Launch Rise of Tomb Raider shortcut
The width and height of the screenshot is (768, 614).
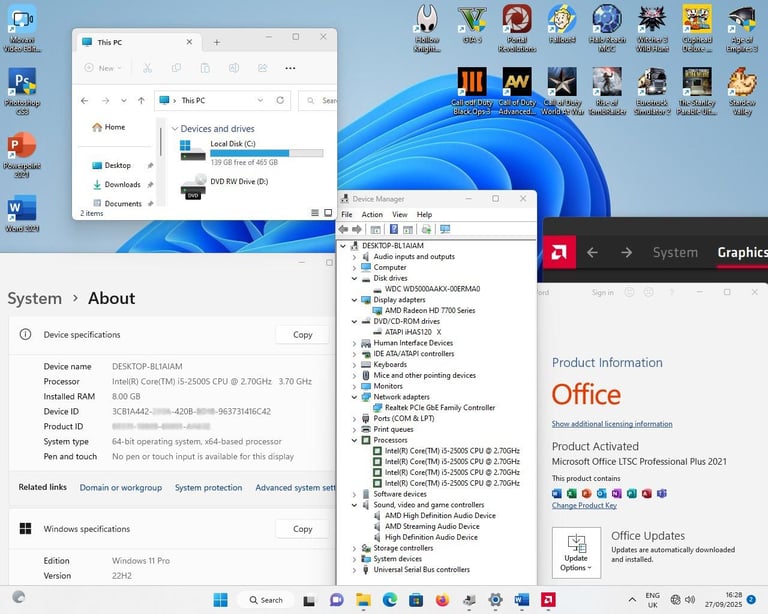[607, 92]
